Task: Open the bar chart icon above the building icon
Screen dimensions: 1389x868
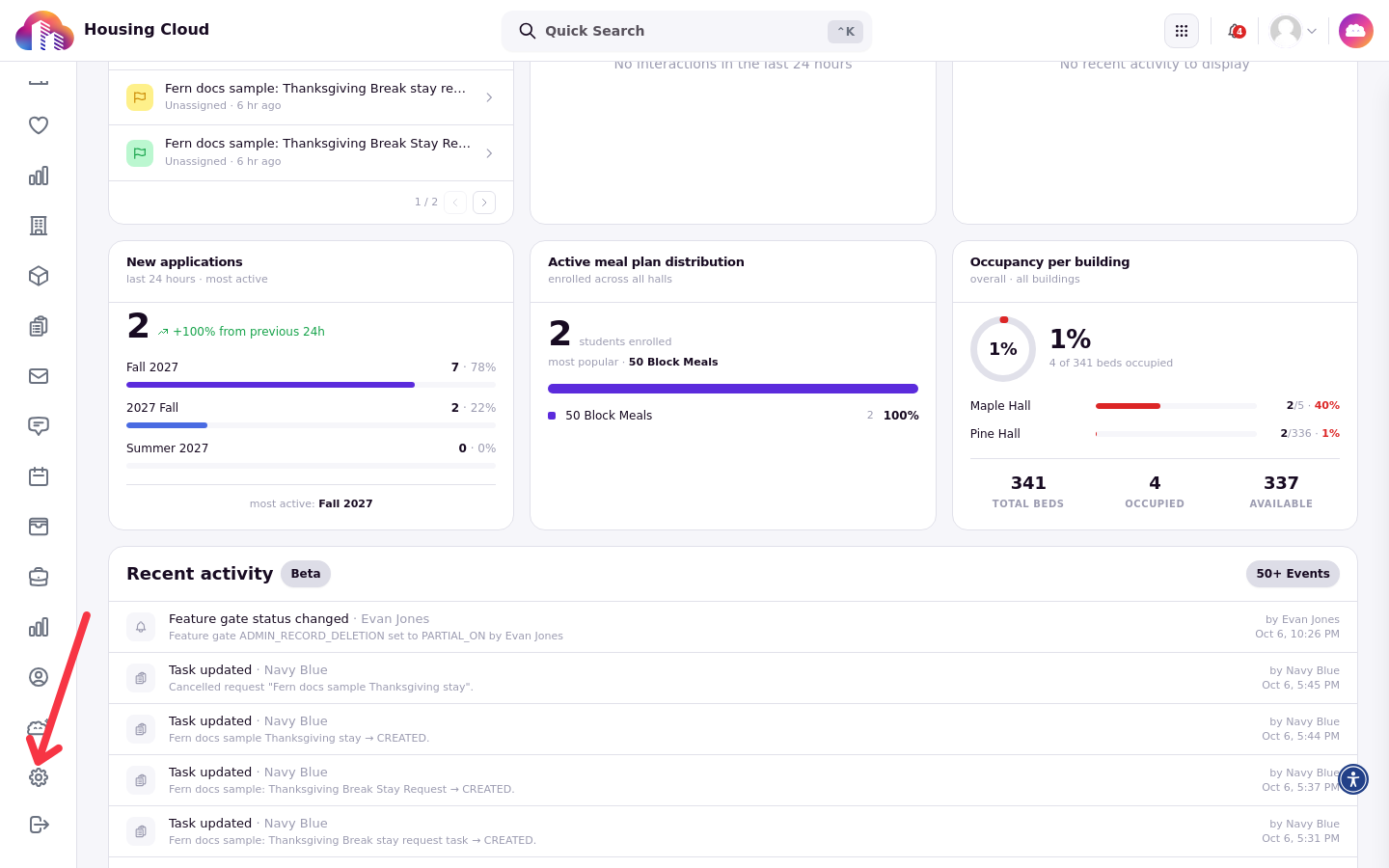Action: coord(39,176)
